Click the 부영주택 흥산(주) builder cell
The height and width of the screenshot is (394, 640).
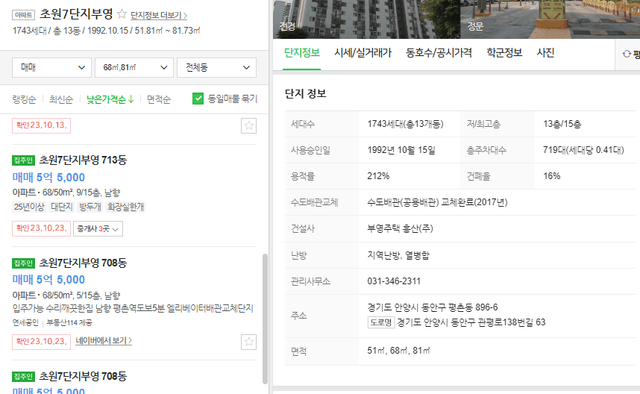pyautogui.click(x=400, y=229)
